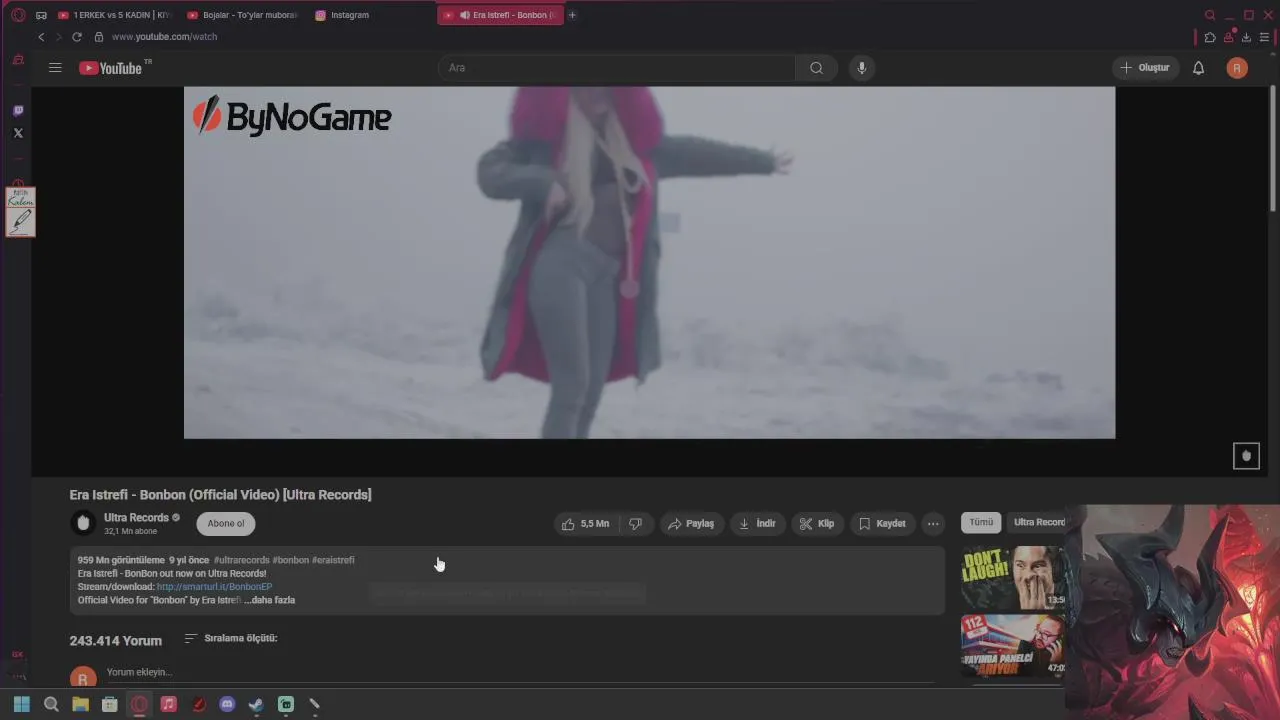The width and height of the screenshot is (1280, 720).
Task: Open the browser downloads panel
Action: pyautogui.click(x=1246, y=37)
